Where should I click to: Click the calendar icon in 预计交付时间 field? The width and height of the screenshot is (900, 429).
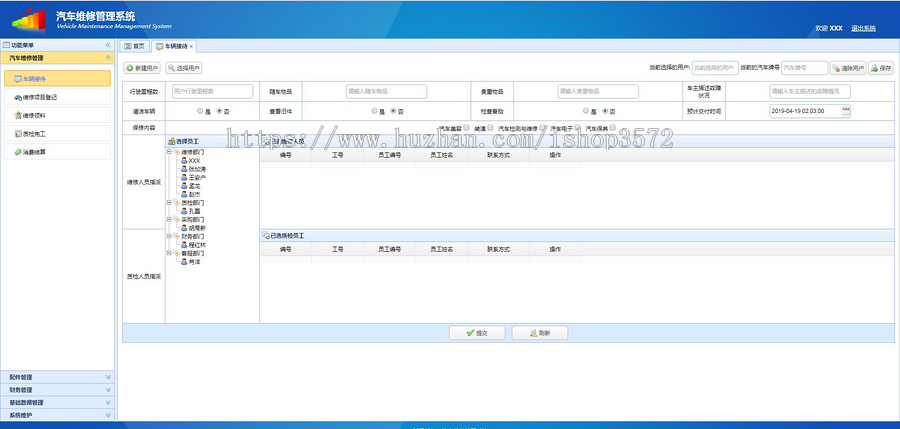(x=845, y=110)
